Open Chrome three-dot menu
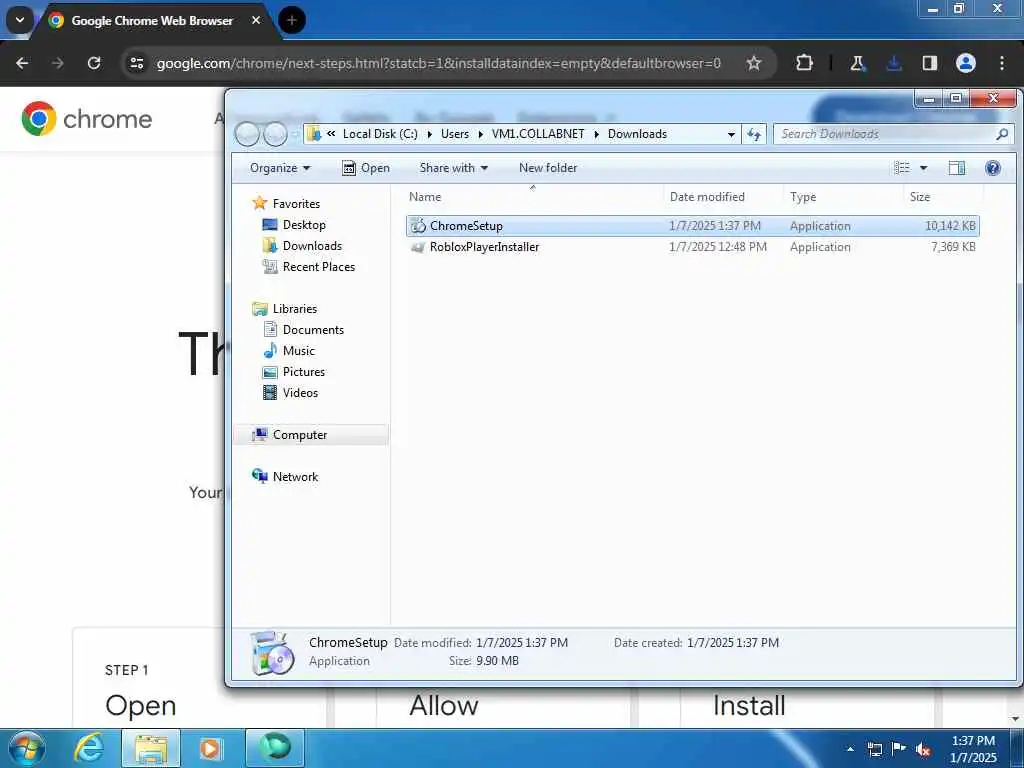 tap(1002, 63)
